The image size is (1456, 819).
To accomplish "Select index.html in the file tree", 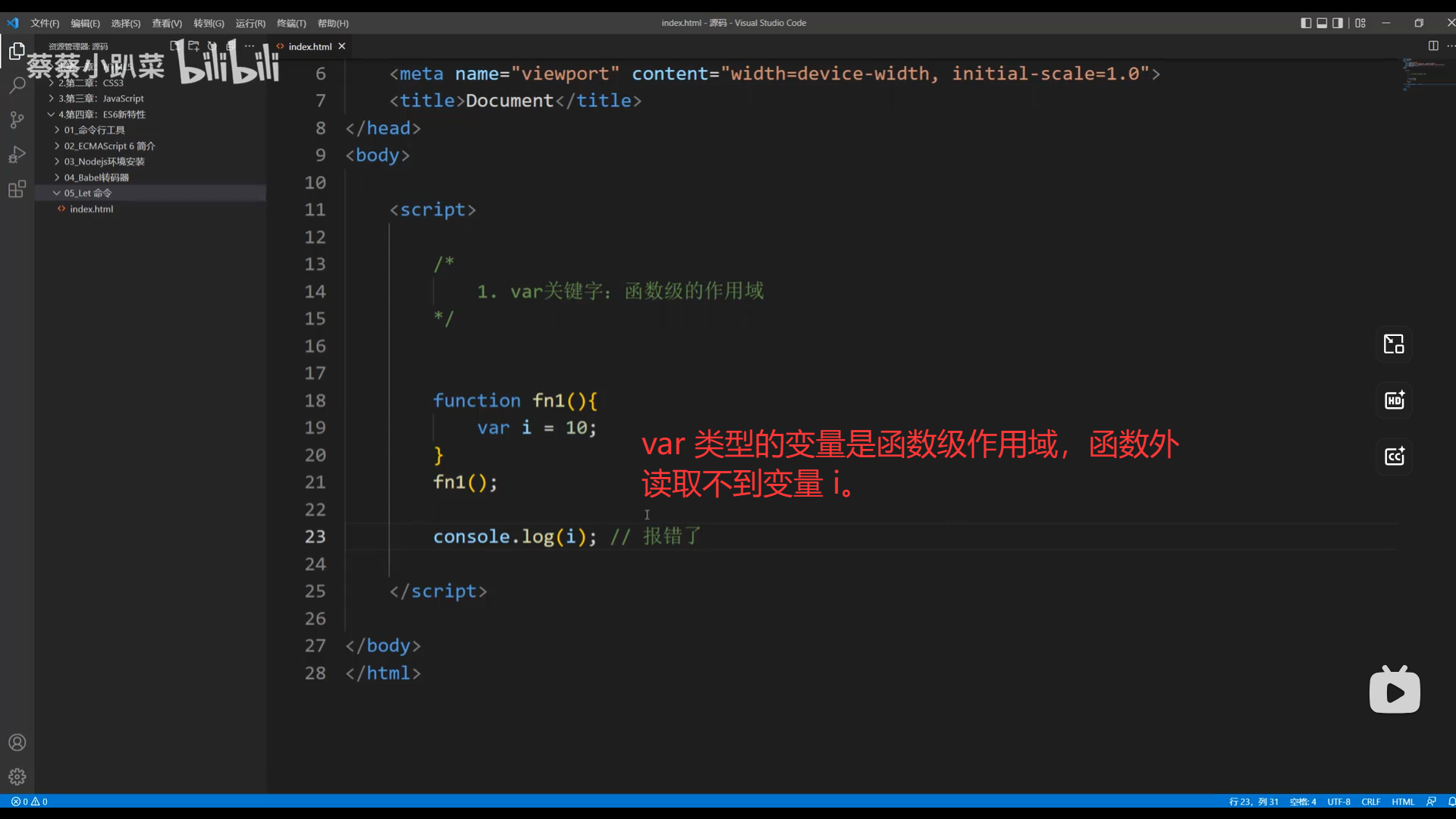I will pos(91,209).
